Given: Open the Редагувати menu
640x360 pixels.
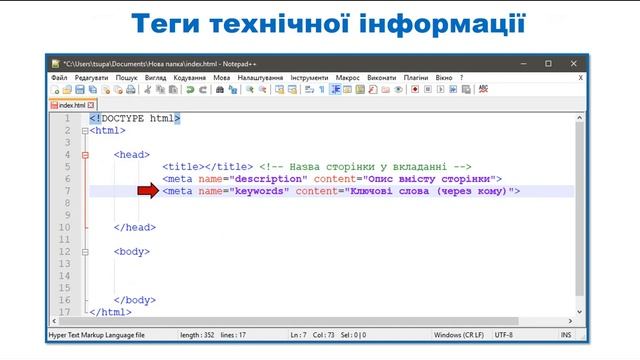Looking at the screenshot, I should (x=91, y=78).
